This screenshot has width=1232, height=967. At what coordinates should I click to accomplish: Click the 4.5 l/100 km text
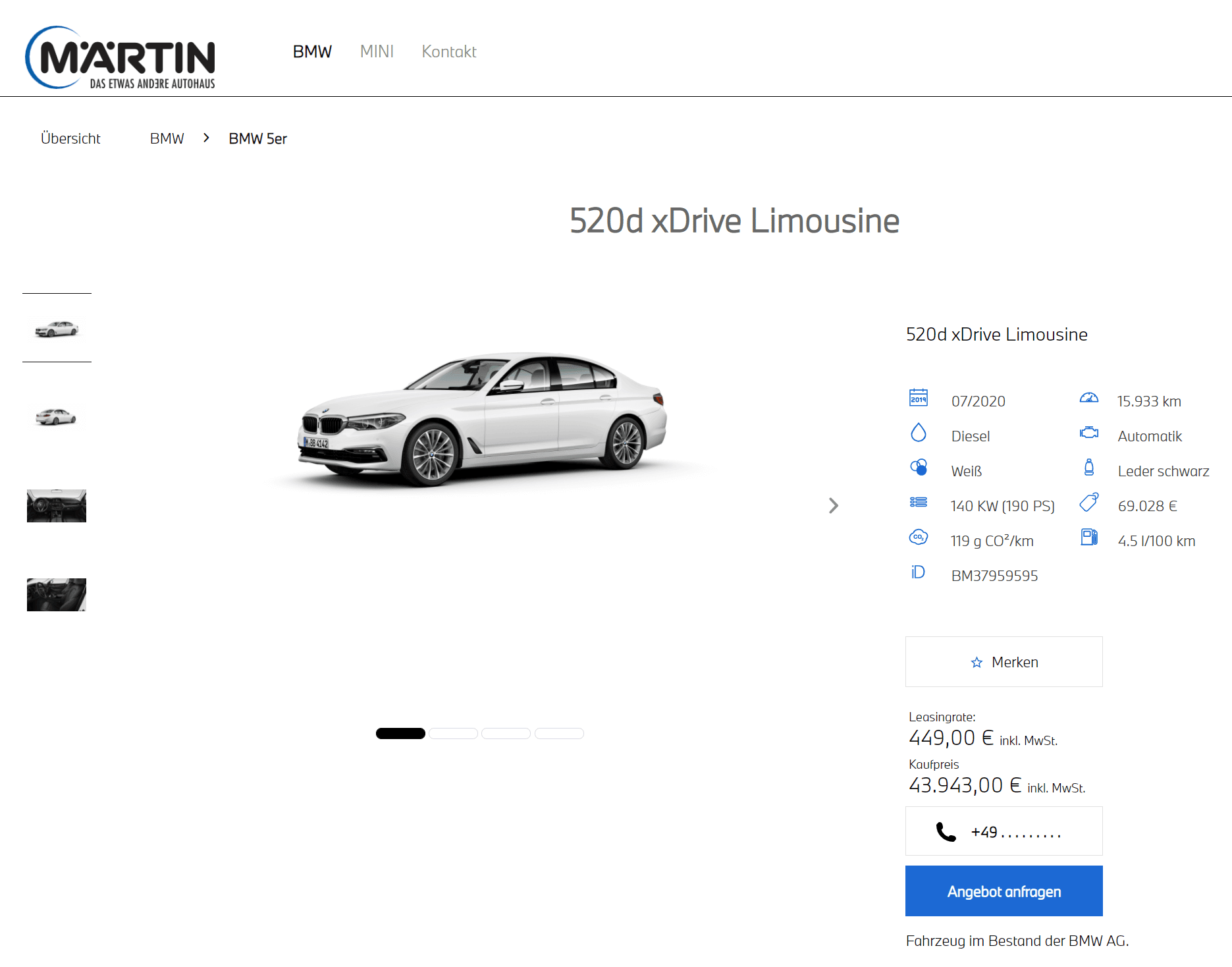point(1157,541)
